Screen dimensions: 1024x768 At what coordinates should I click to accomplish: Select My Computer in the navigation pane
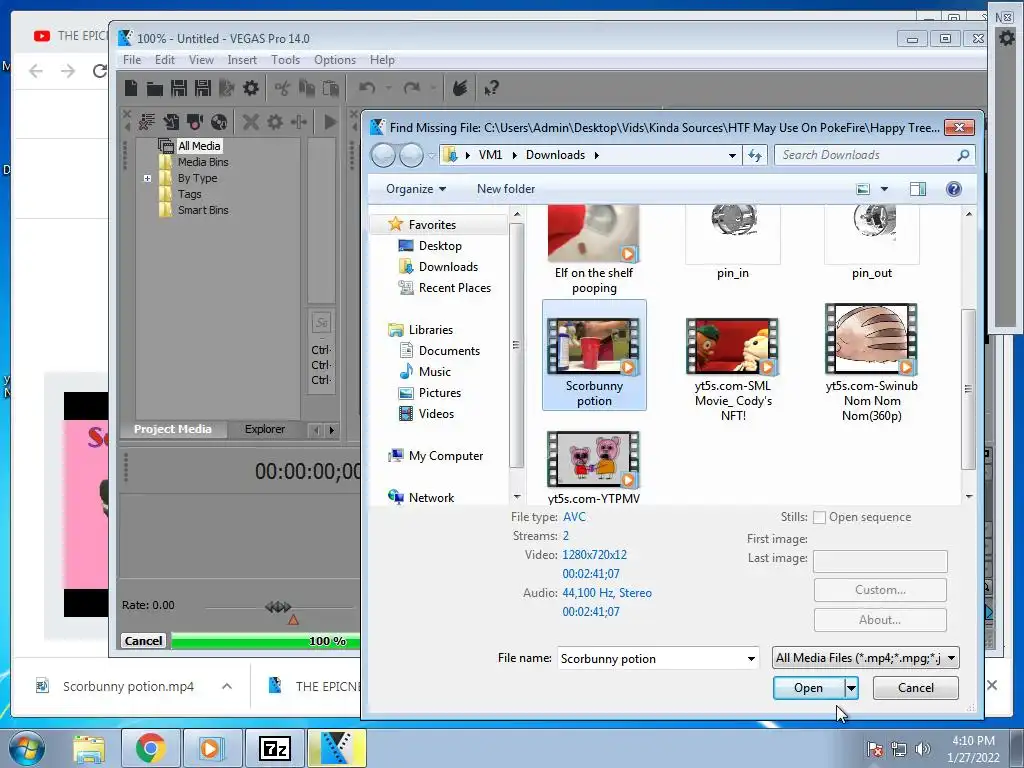(446, 456)
